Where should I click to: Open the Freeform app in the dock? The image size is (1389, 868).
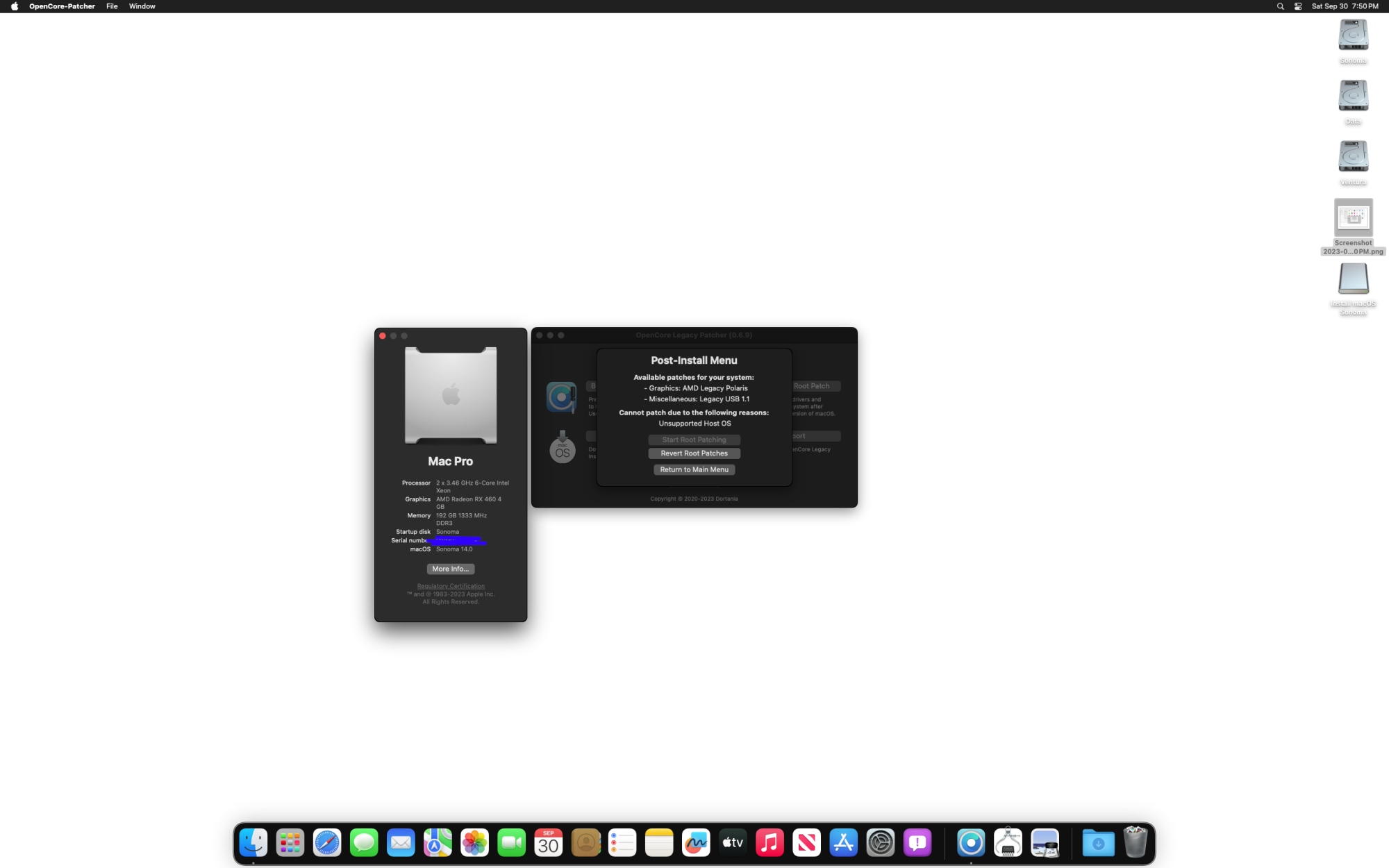[696, 843]
